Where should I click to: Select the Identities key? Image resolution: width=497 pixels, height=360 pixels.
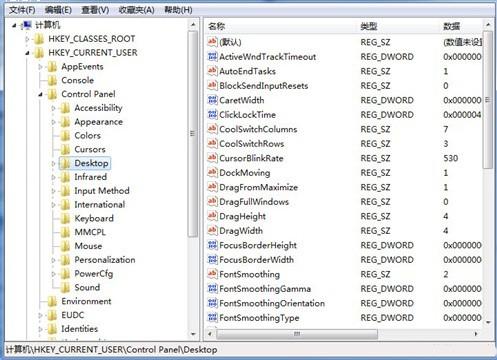79,329
